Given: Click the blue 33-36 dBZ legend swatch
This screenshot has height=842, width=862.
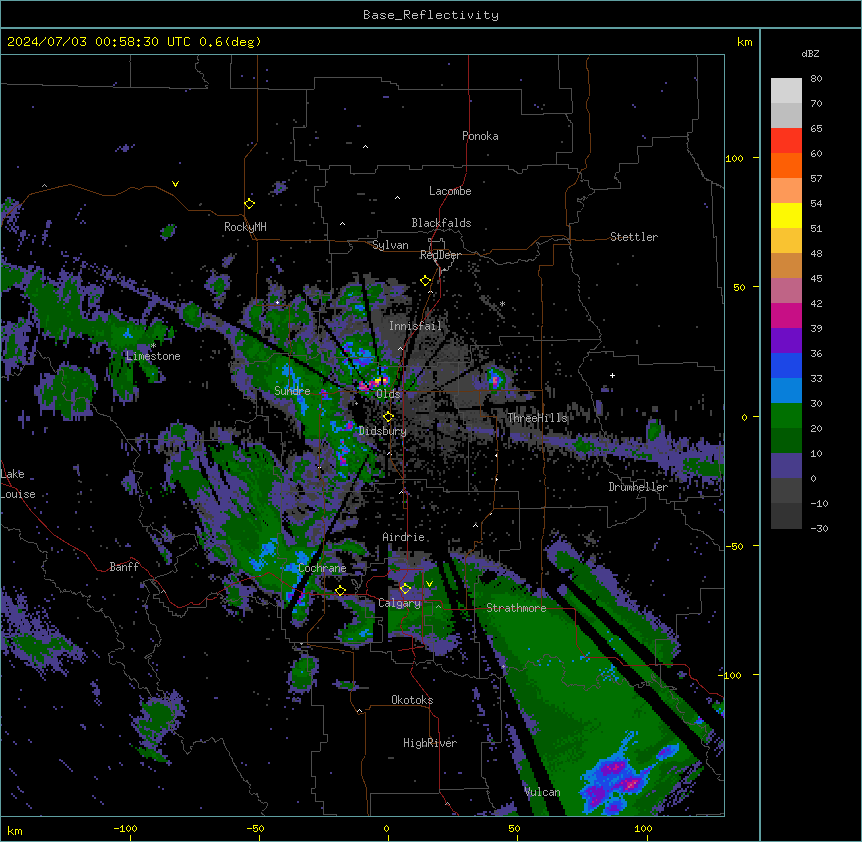Looking at the screenshot, I should 786,365.
